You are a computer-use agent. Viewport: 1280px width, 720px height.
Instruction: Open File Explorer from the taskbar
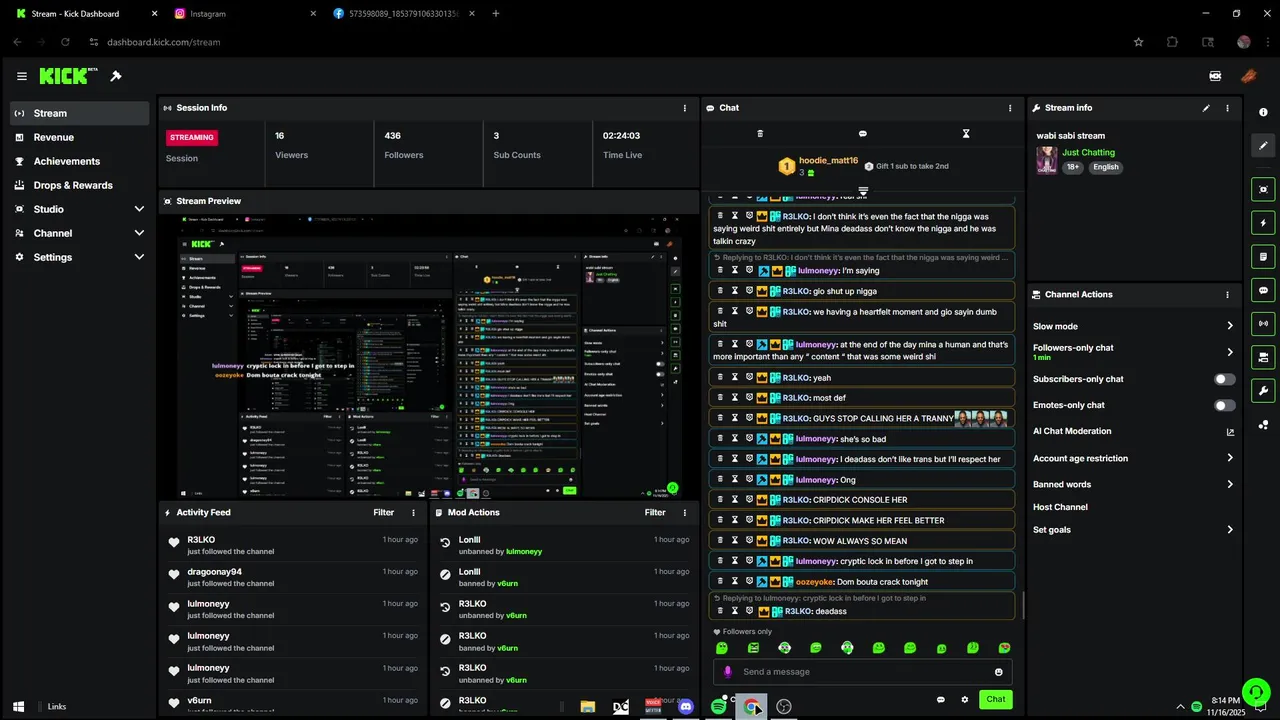[x=588, y=706]
